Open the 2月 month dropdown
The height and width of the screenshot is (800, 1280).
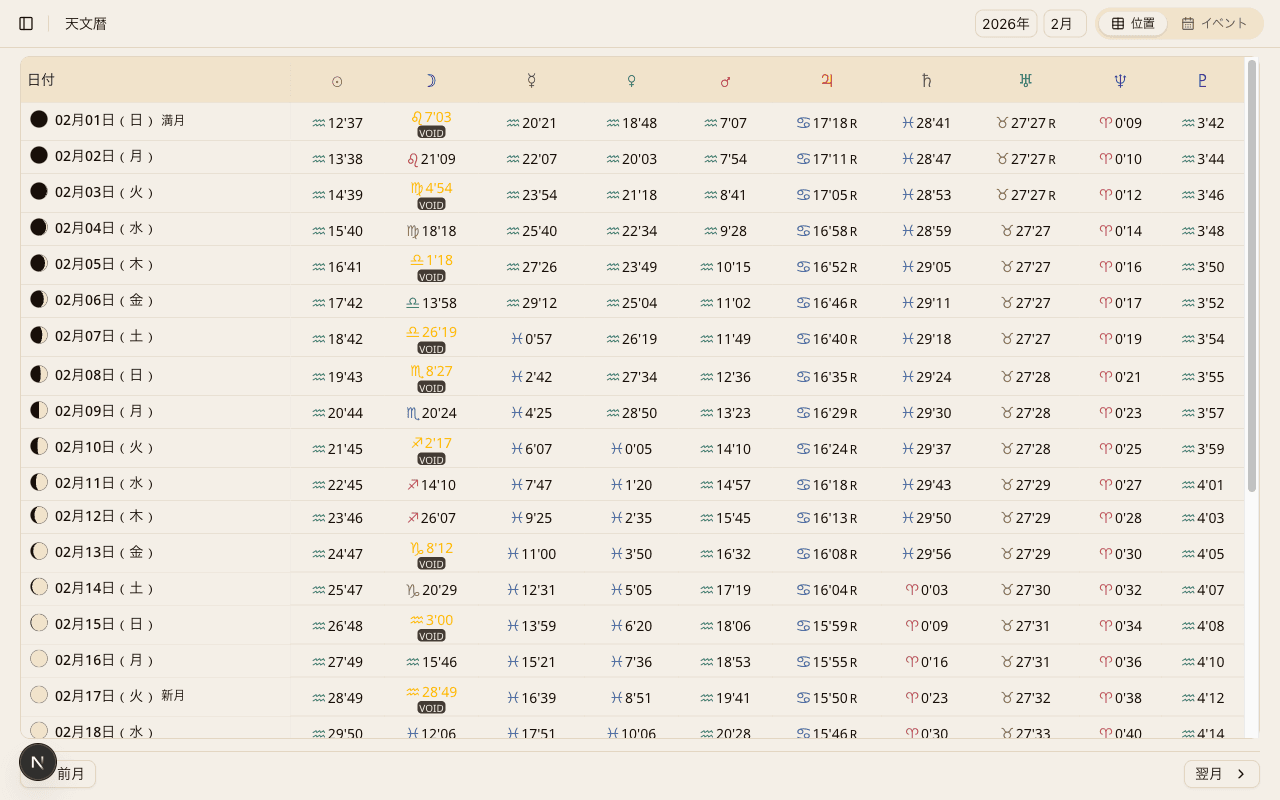(1064, 23)
